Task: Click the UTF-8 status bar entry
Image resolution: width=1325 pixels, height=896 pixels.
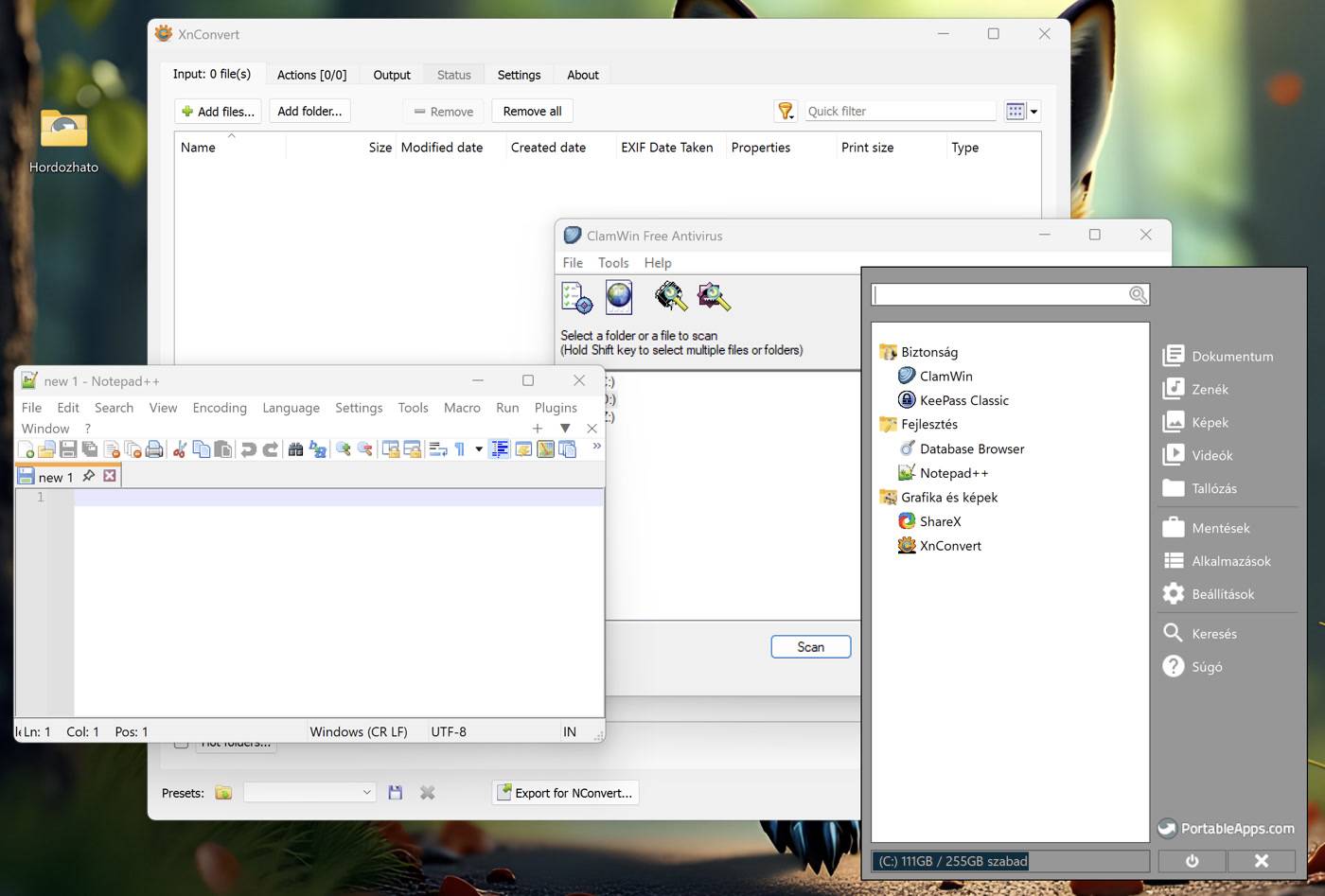Action: (x=449, y=731)
